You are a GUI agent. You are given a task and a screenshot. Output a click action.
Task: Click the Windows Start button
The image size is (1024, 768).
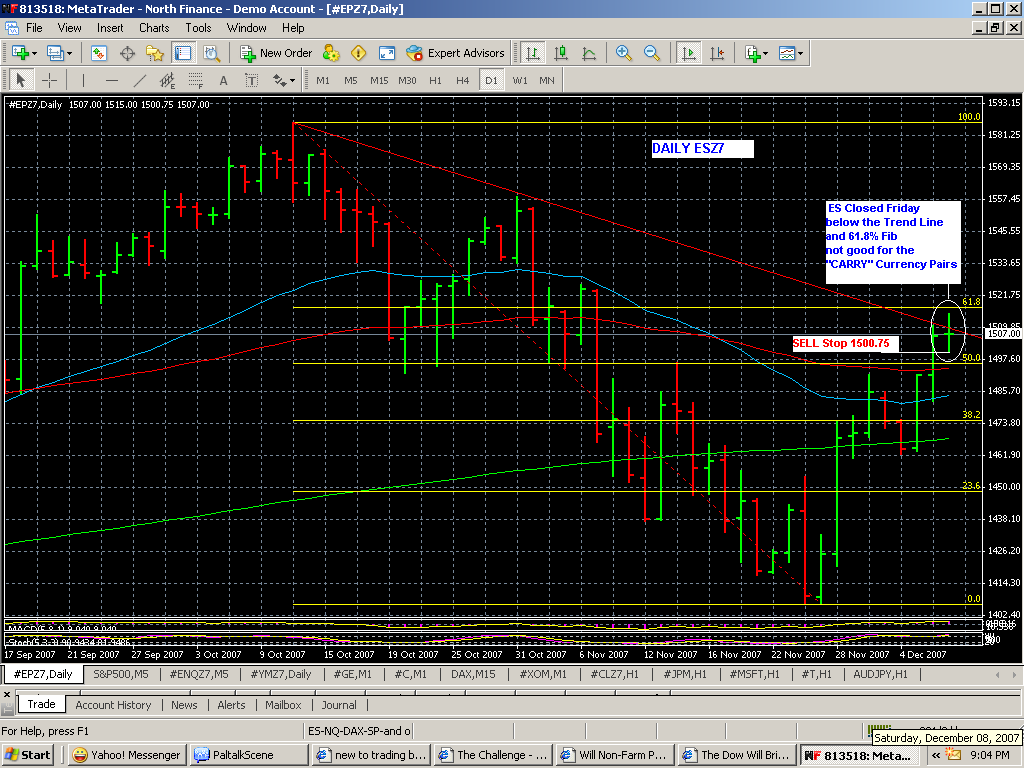pyautogui.click(x=27, y=755)
